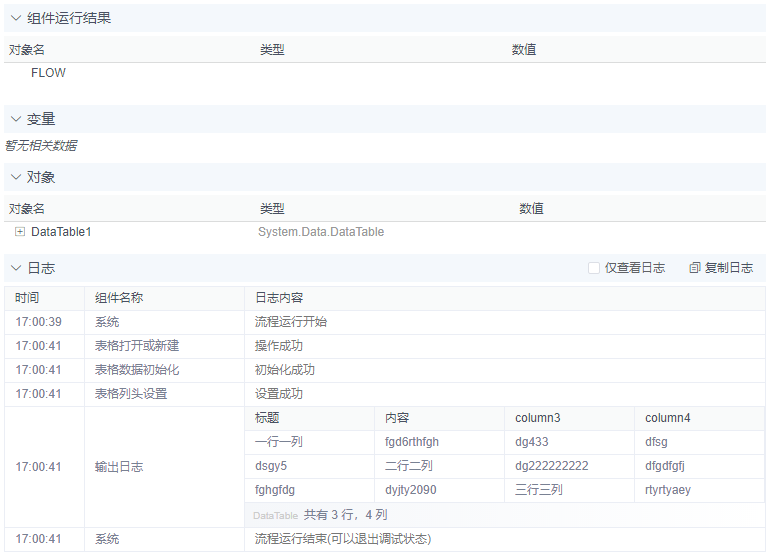
Task: Click the 内容 table column header
Action: tap(397, 418)
